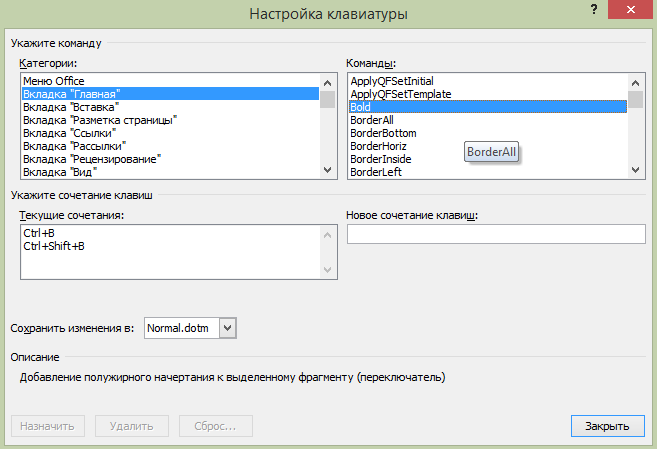
Task: Choose ApplyQFSetTemplate command
Action: (488, 94)
